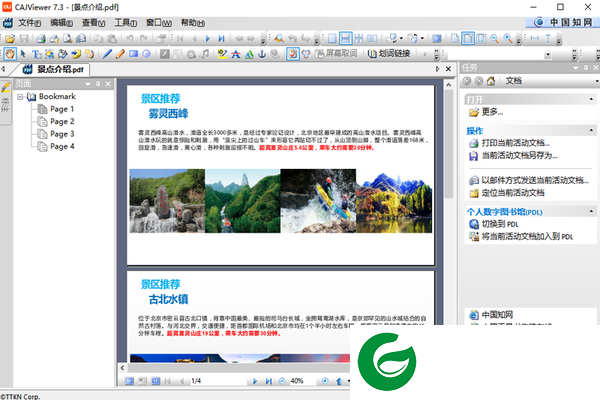Image resolution: width=600 pixels, height=400 pixels.
Task: Select the text selection tool
Action: tap(36, 54)
